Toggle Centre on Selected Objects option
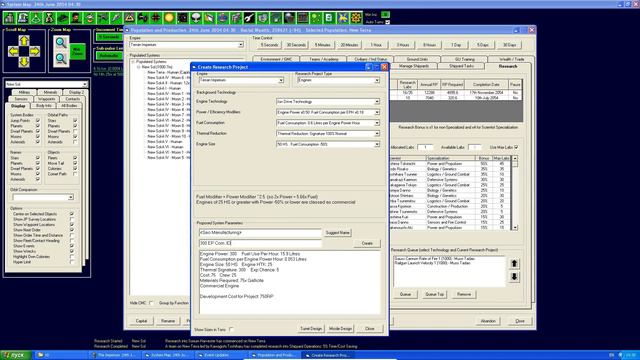The height and width of the screenshot is (360, 640). pos(72,214)
